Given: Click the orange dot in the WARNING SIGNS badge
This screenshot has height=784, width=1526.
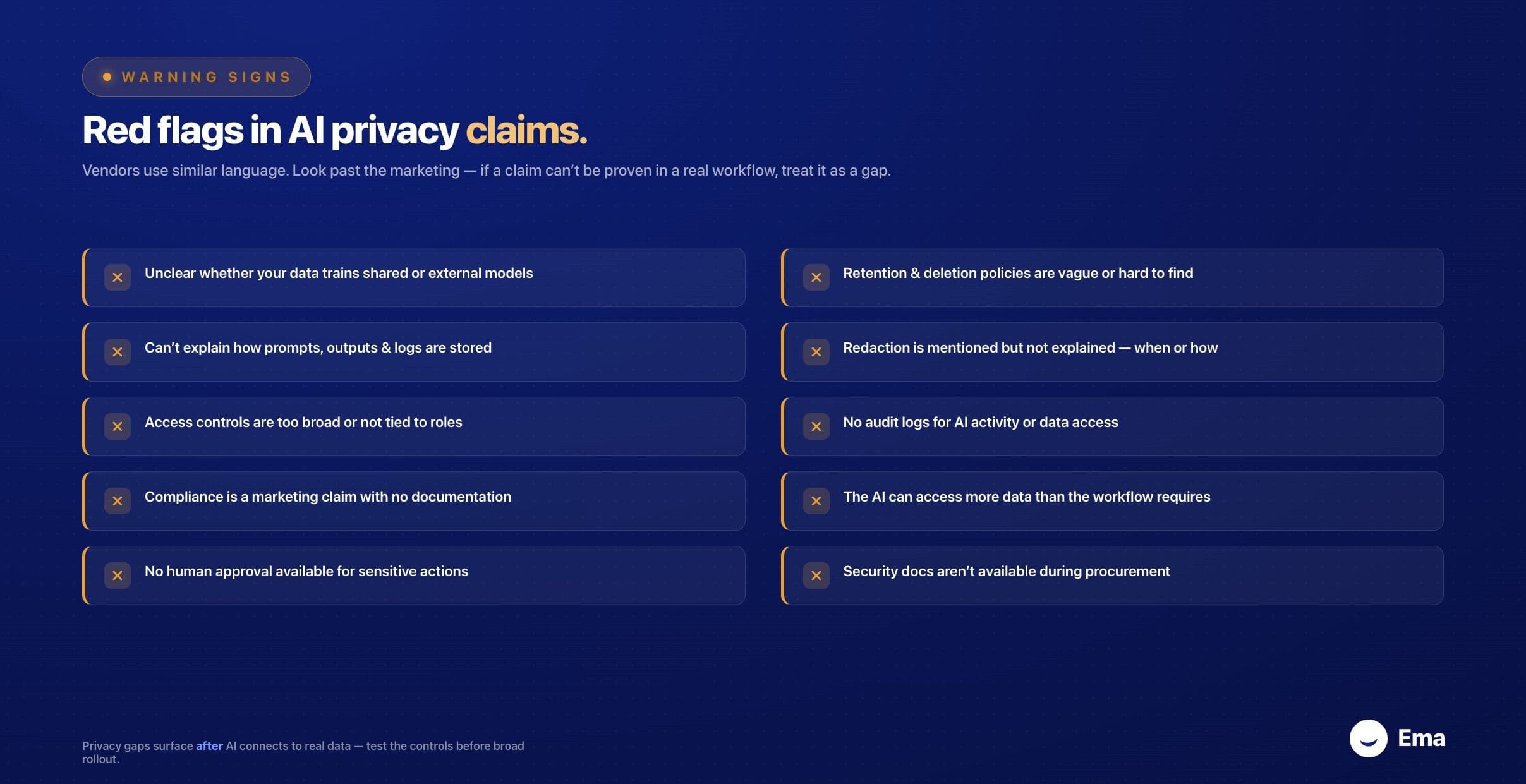Looking at the screenshot, I should pos(107,77).
